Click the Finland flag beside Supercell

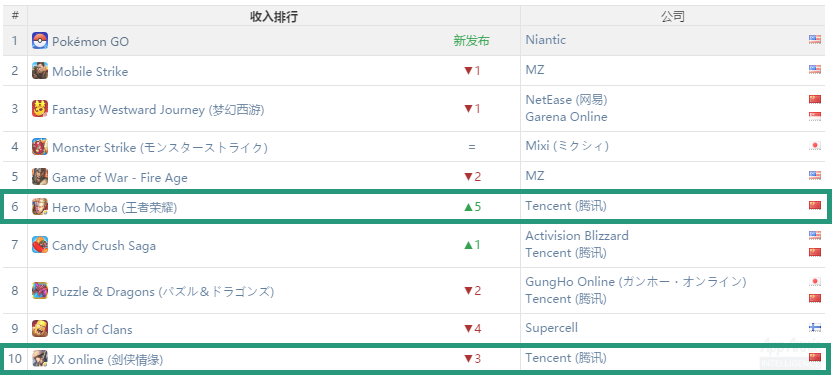pos(815,327)
